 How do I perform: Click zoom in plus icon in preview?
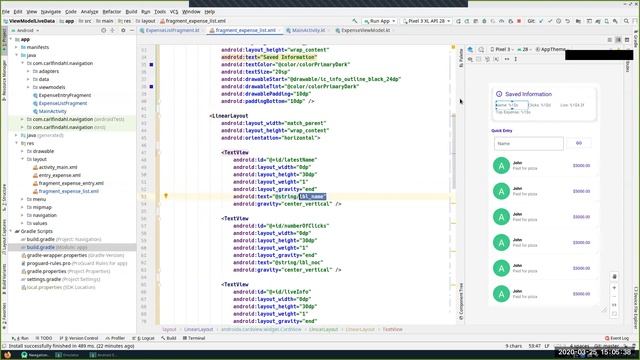coord(614,288)
